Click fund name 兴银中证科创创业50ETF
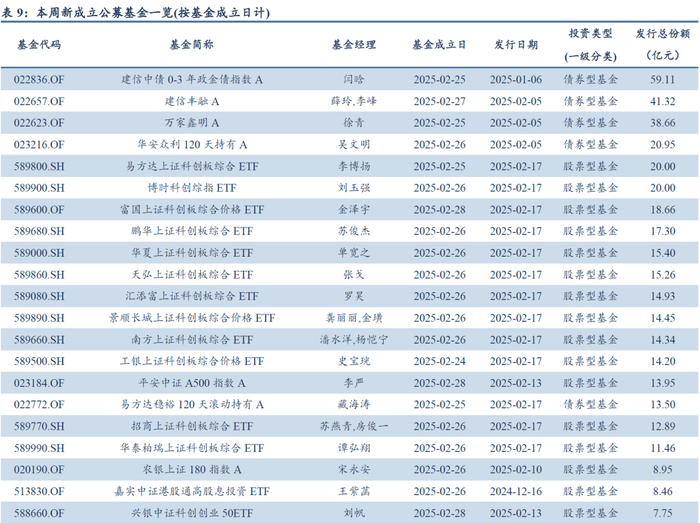This screenshot has width=700, height=523. [192, 513]
